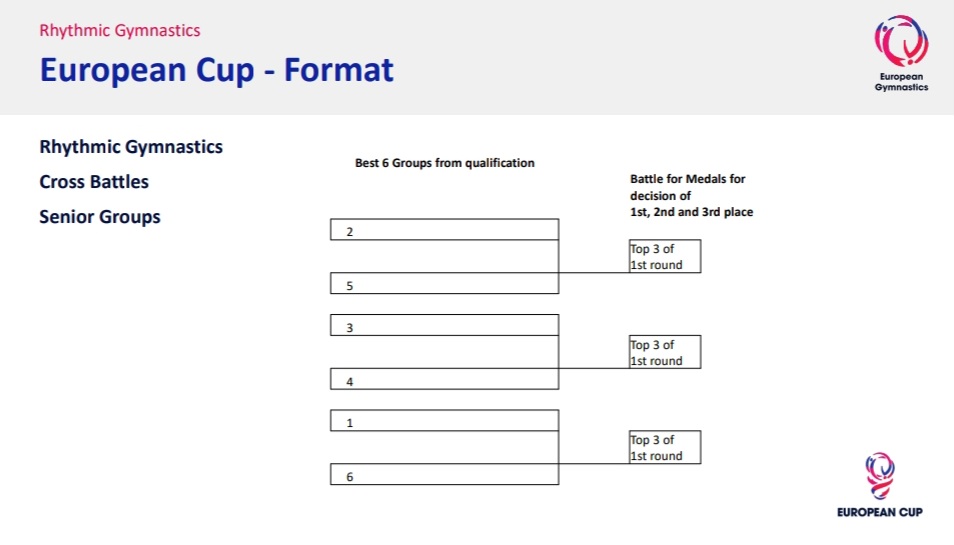Screen dimensions: 954x545
Task: Select the bracket box labeled 3
Action: 444,325
